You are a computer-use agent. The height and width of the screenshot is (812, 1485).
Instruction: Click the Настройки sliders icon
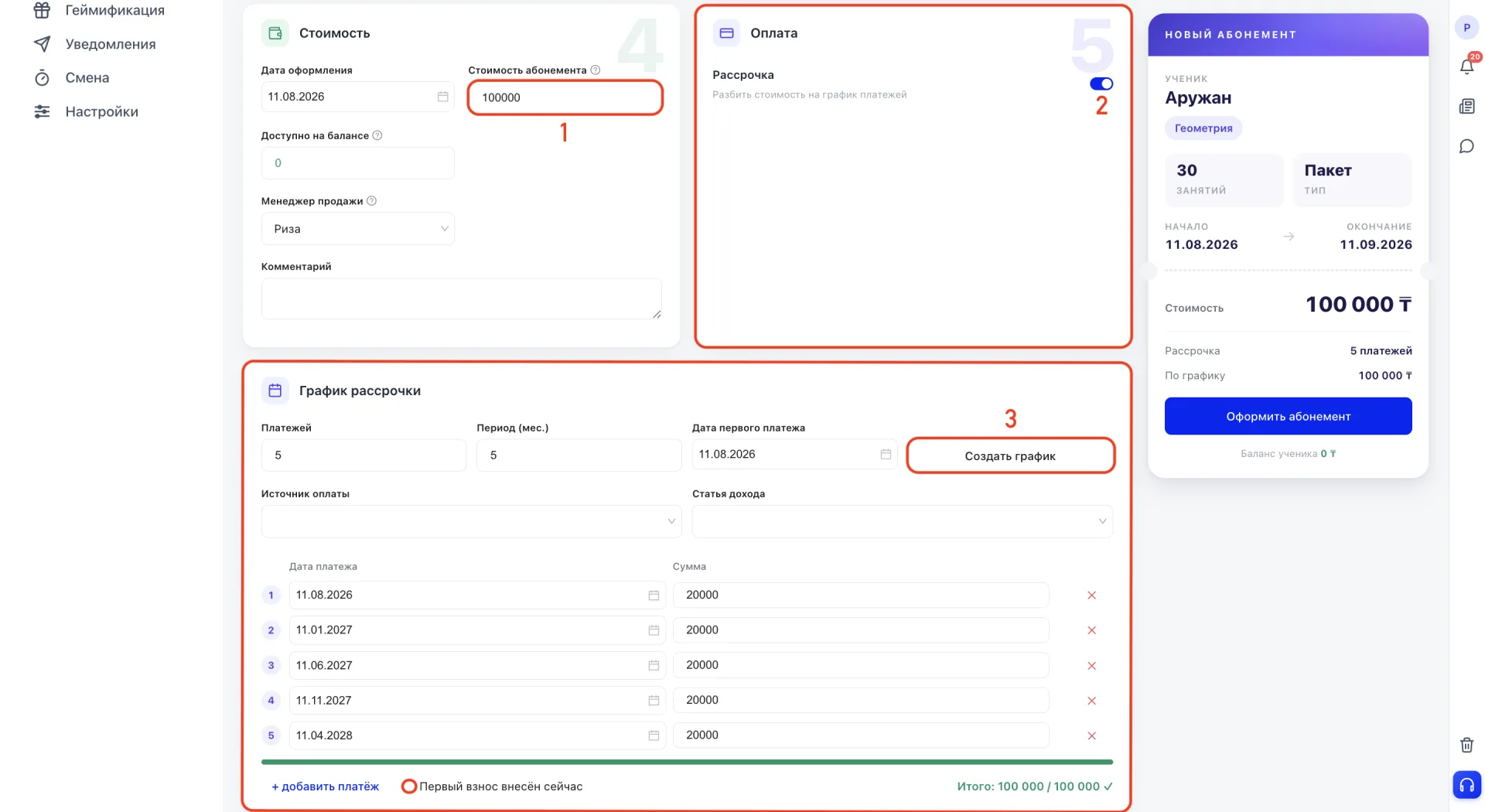coord(42,111)
